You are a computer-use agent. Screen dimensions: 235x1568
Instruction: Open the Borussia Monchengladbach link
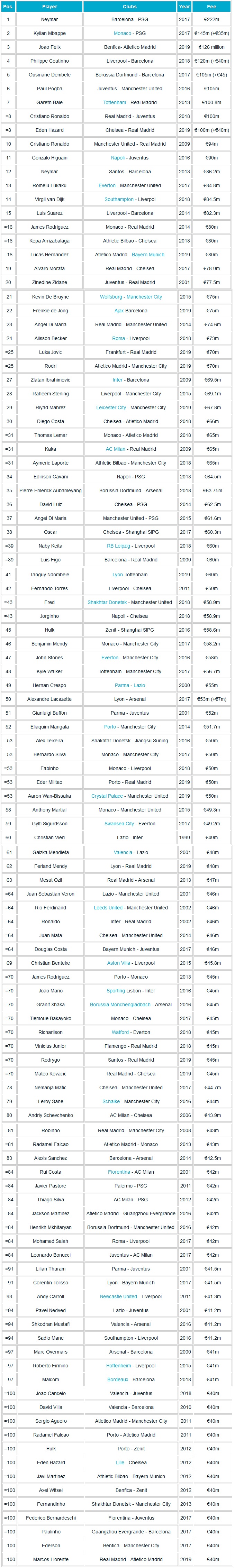(x=119, y=1005)
